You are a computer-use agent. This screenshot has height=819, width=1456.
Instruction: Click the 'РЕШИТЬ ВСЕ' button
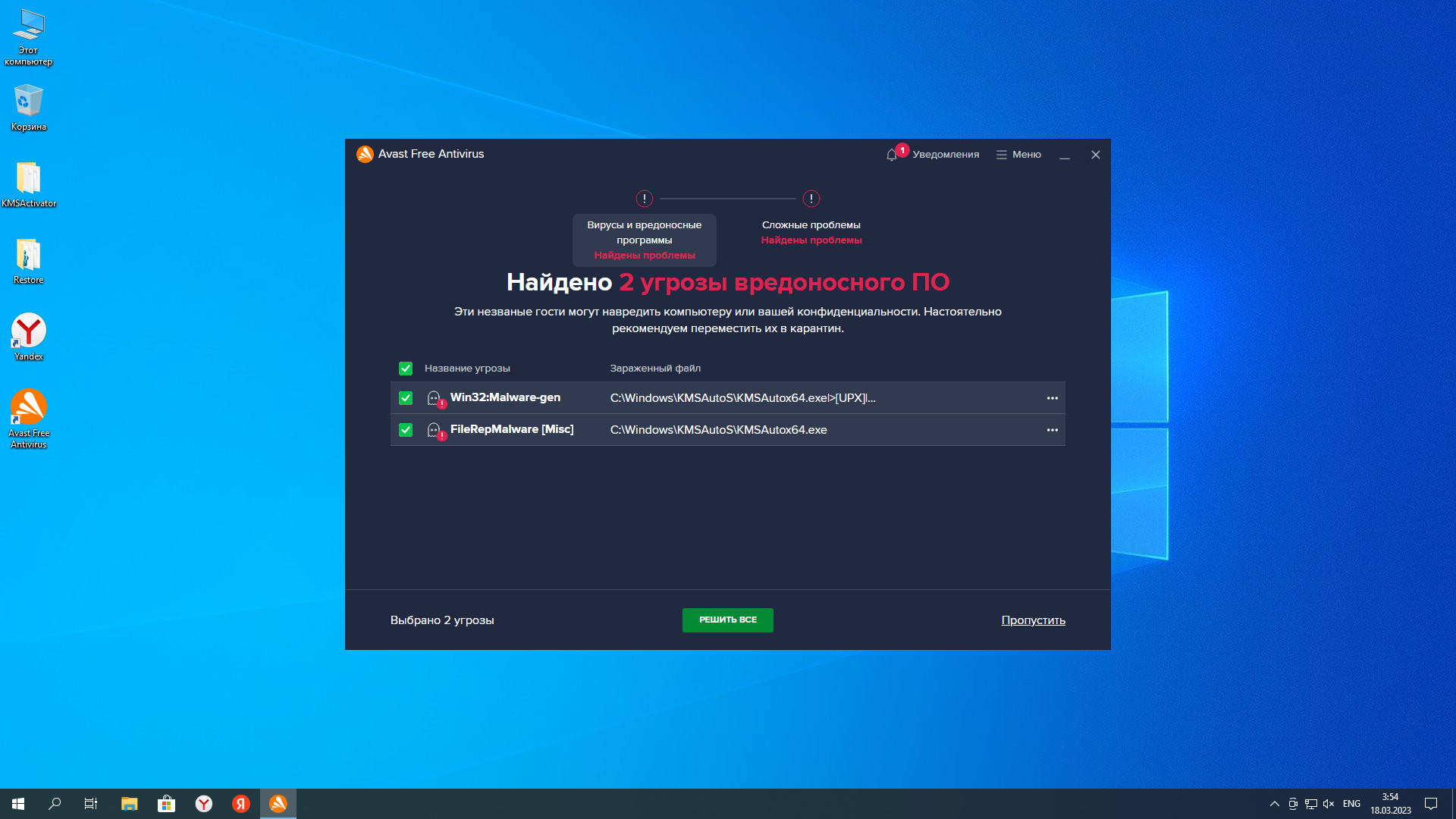tap(728, 620)
